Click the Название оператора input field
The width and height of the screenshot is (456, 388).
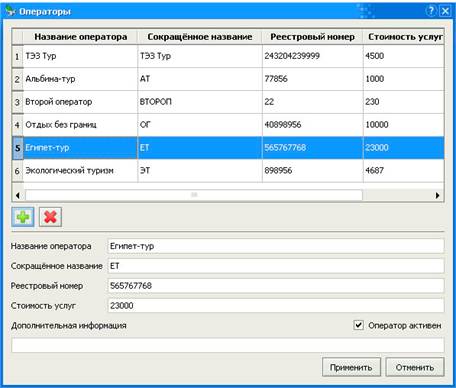276,246
